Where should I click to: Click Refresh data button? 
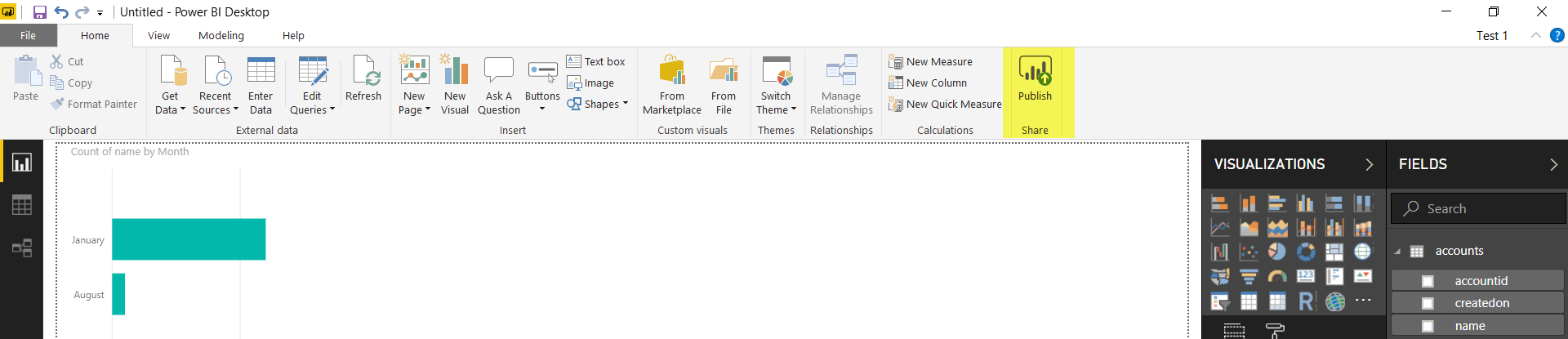pyautogui.click(x=363, y=78)
